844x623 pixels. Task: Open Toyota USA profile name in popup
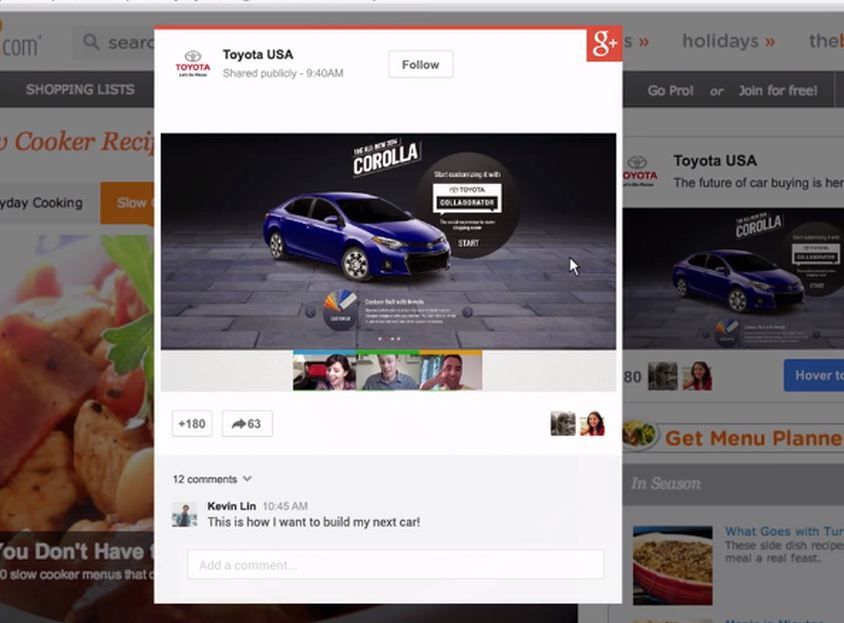(x=258, y=54)
